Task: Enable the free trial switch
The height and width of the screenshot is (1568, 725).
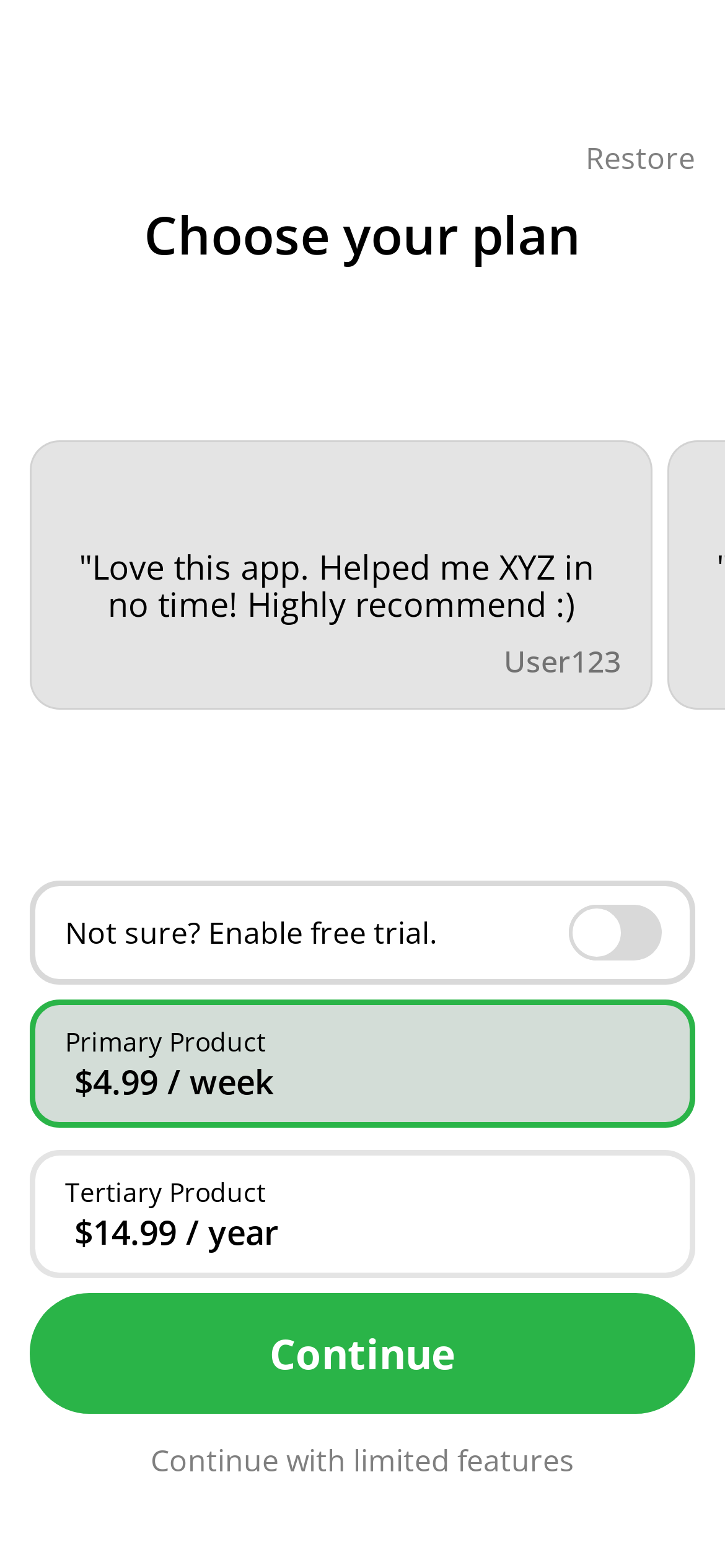Action: point(615,933)
